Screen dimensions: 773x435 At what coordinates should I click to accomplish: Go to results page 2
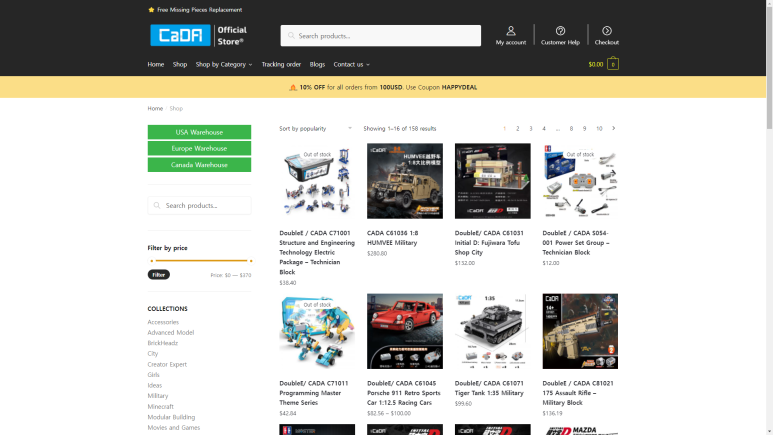(518, 128)
